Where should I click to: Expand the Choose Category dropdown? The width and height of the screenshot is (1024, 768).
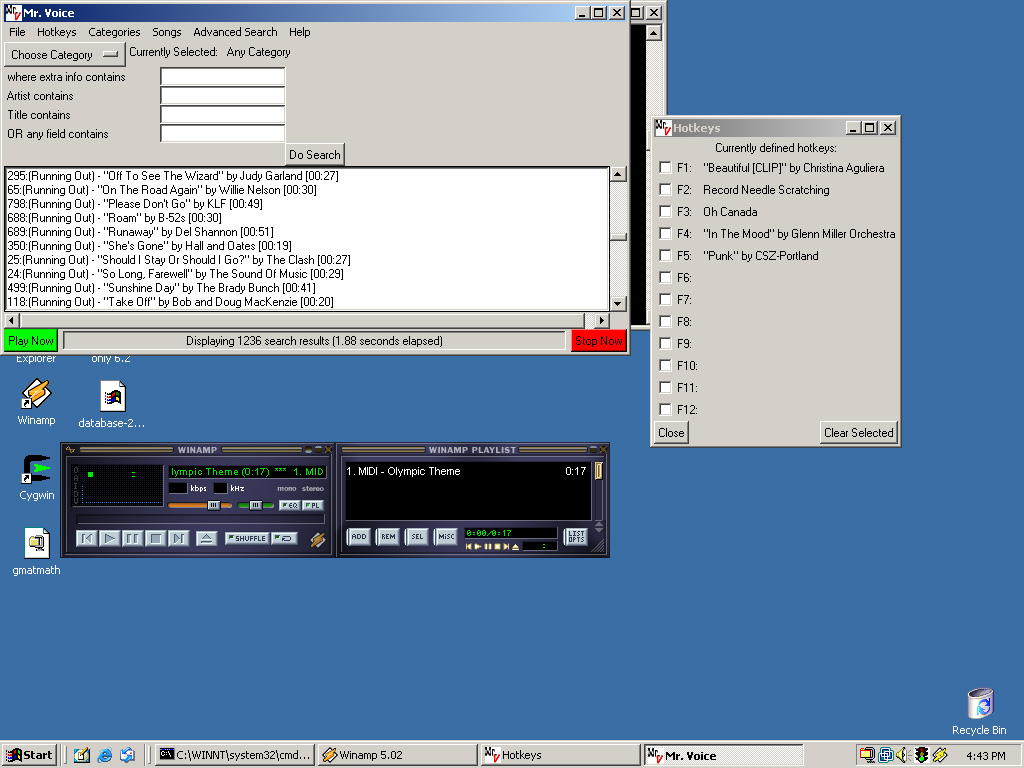[63, 55]
